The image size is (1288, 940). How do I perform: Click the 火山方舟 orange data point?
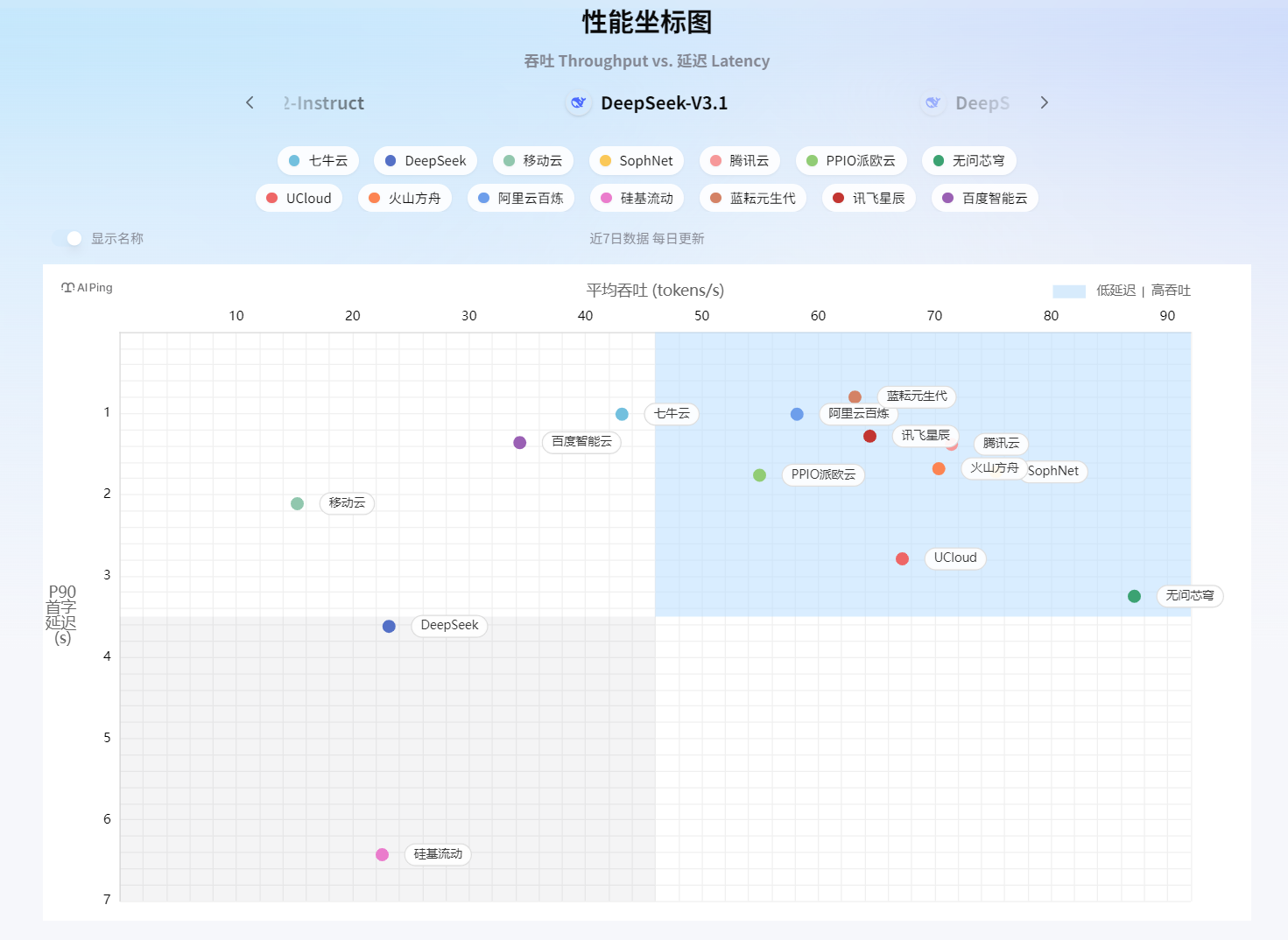click(939, 469)
